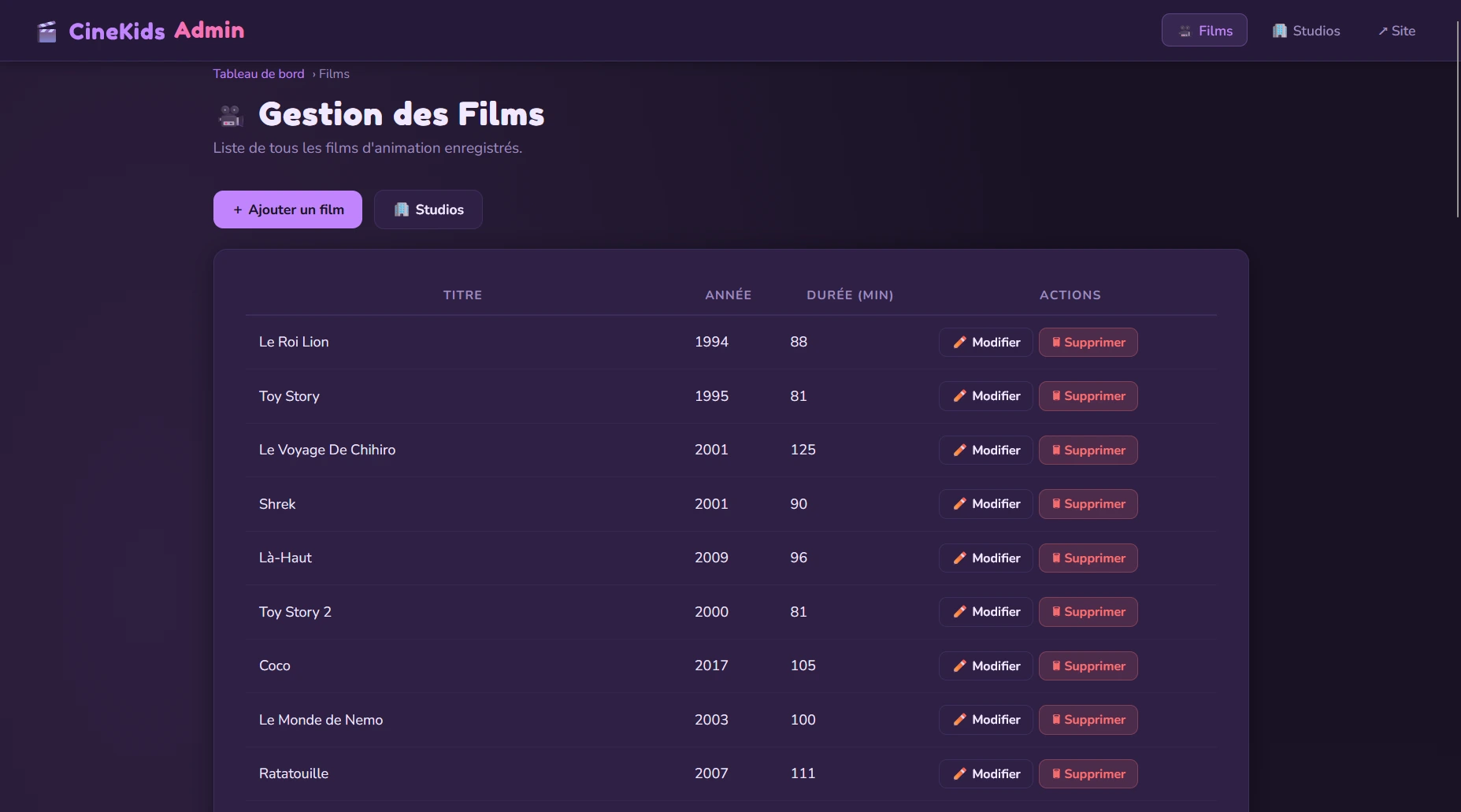Navigate to Tableau de bord breadcrumb
The width and height of the screenshot is (1461, 812).
pyautogui.click(x=258, y=73)
